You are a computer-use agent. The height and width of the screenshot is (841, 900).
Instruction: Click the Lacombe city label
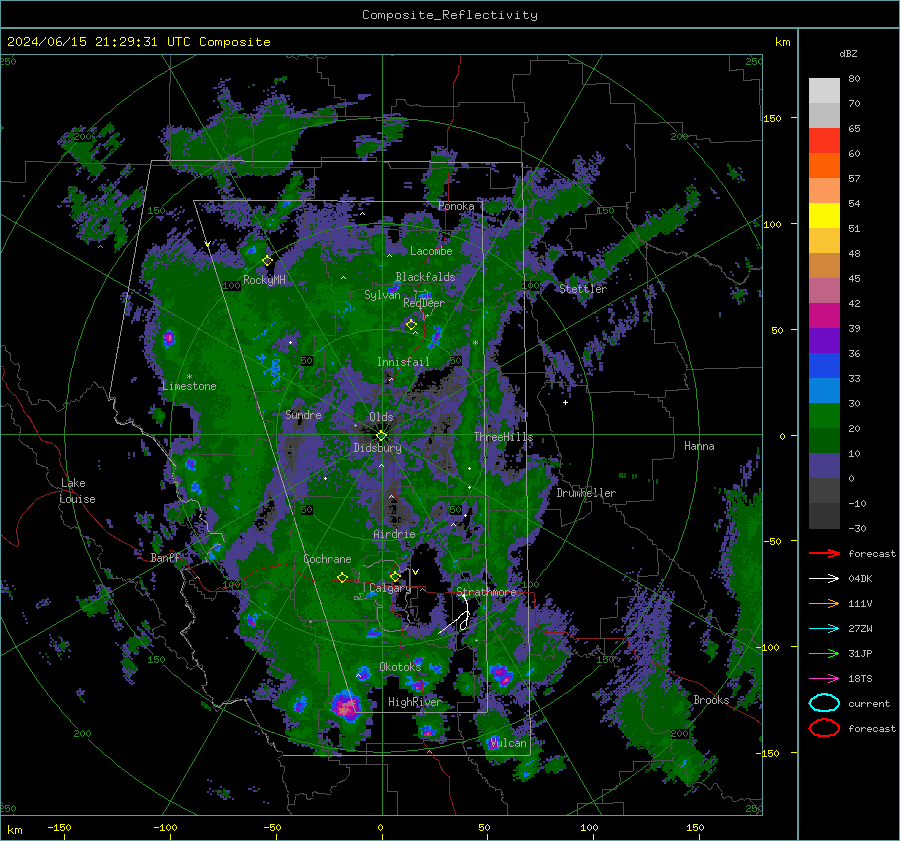coord(431,251)
